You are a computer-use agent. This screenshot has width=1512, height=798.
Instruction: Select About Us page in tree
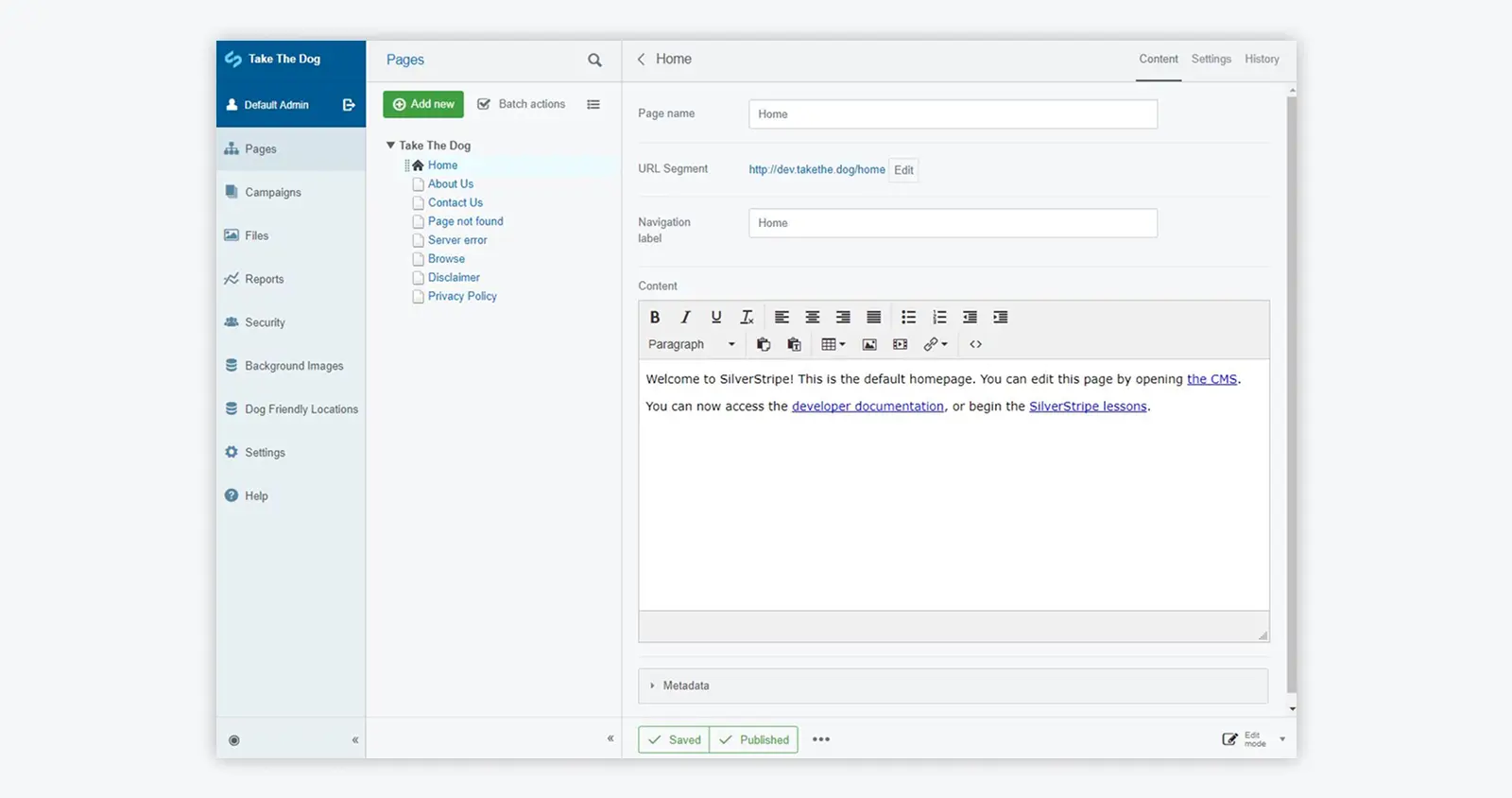[451, 184]
